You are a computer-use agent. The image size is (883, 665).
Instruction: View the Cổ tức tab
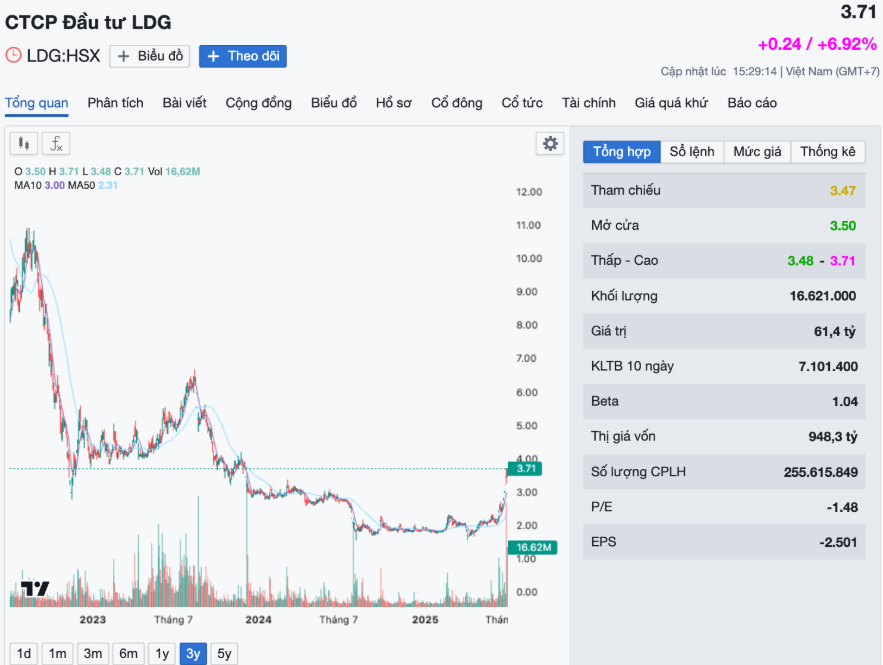522,103
